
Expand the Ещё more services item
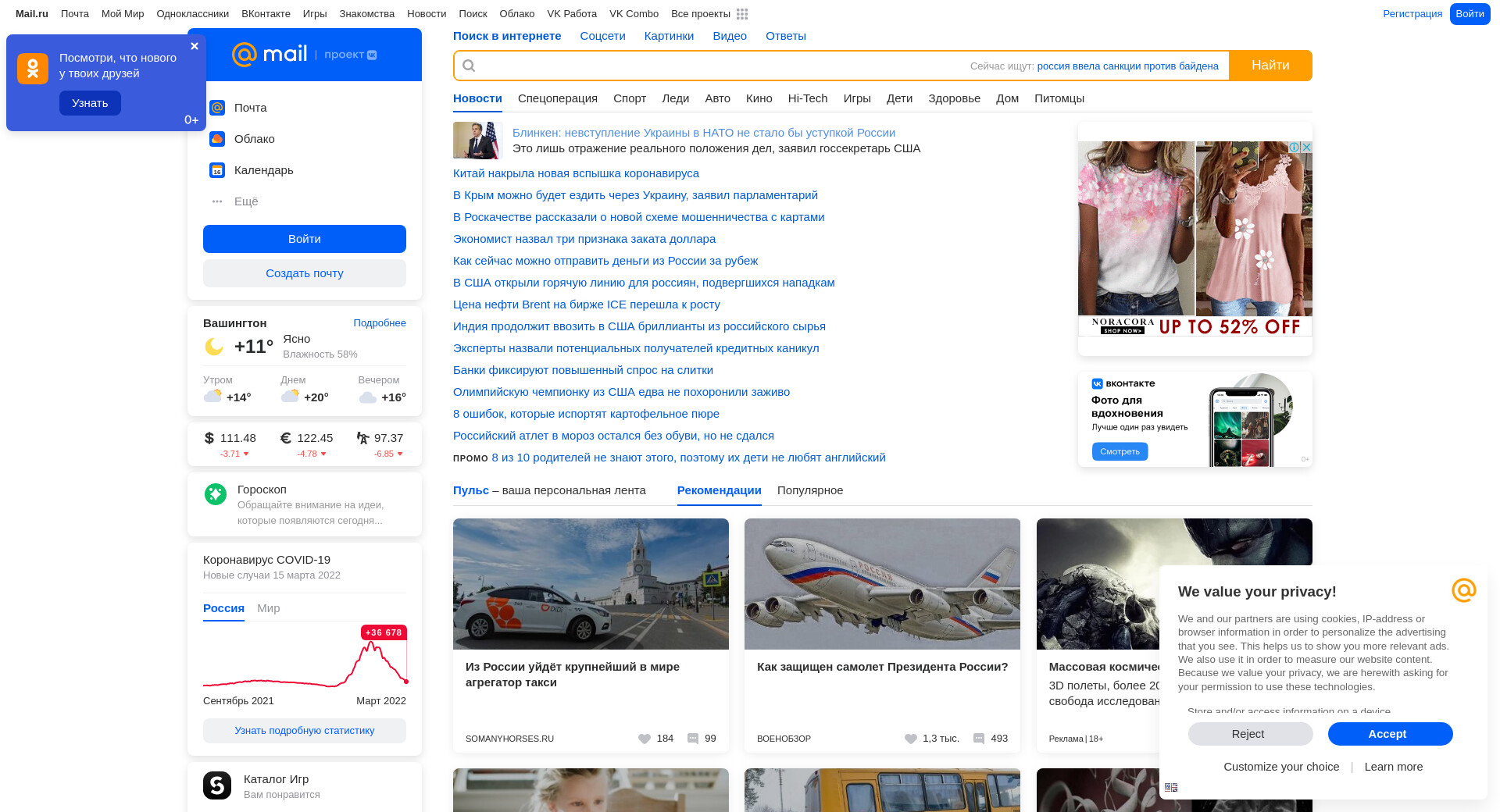(245, 201)
